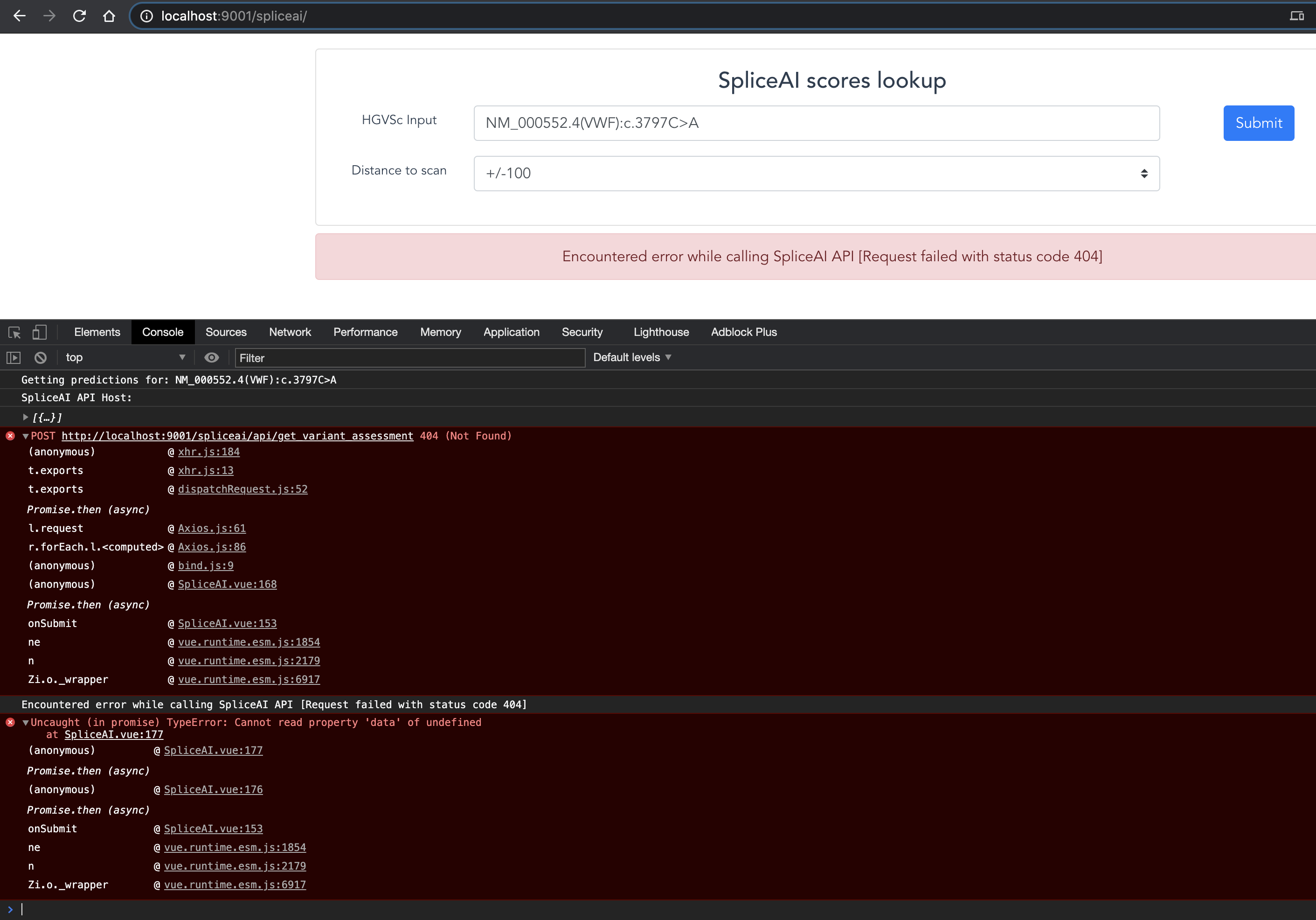Click the back navigation arrow
The width and height of the screenshot is (1316, 920).
[x=20, y=16]
